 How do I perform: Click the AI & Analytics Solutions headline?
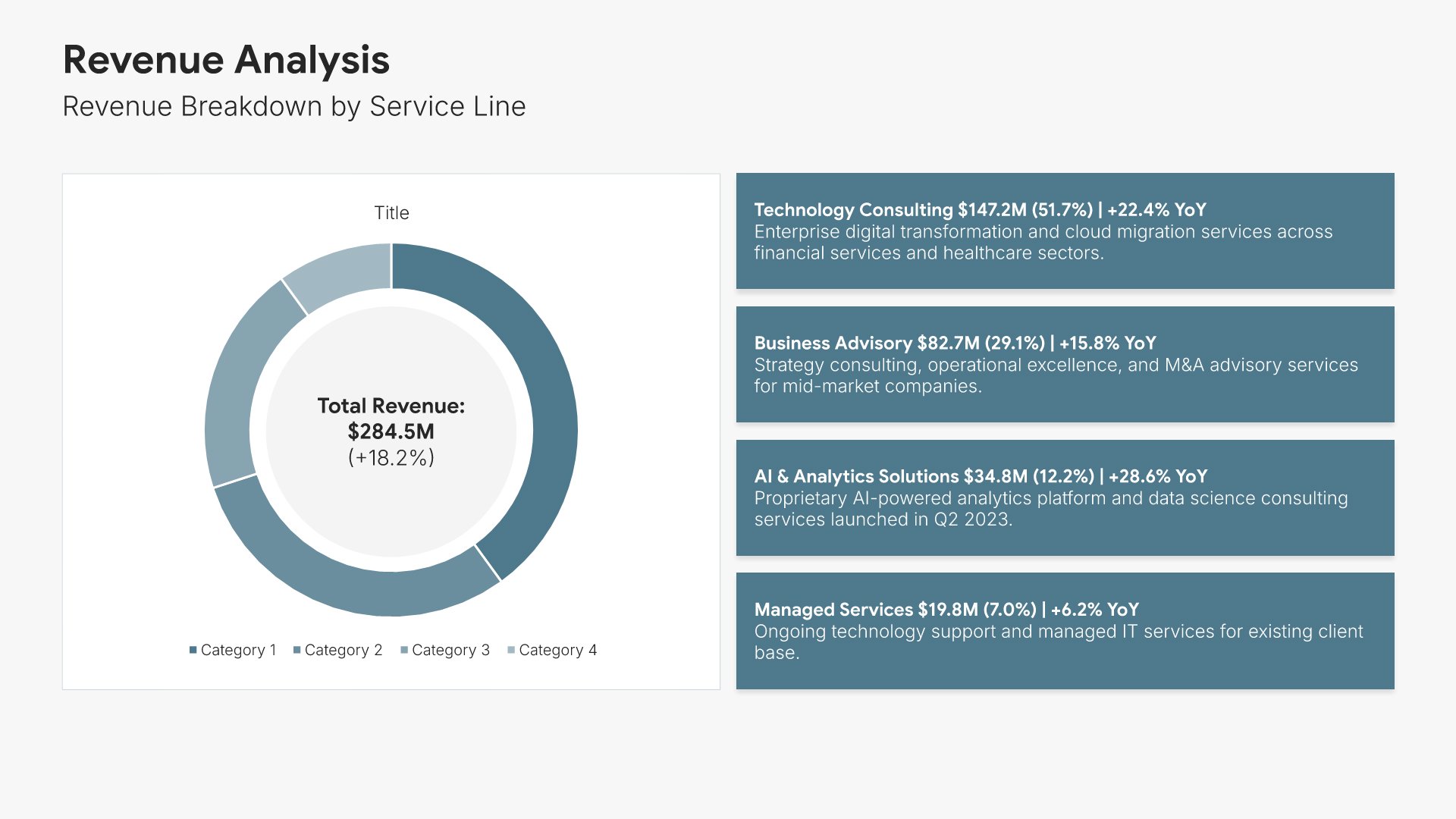981,477
